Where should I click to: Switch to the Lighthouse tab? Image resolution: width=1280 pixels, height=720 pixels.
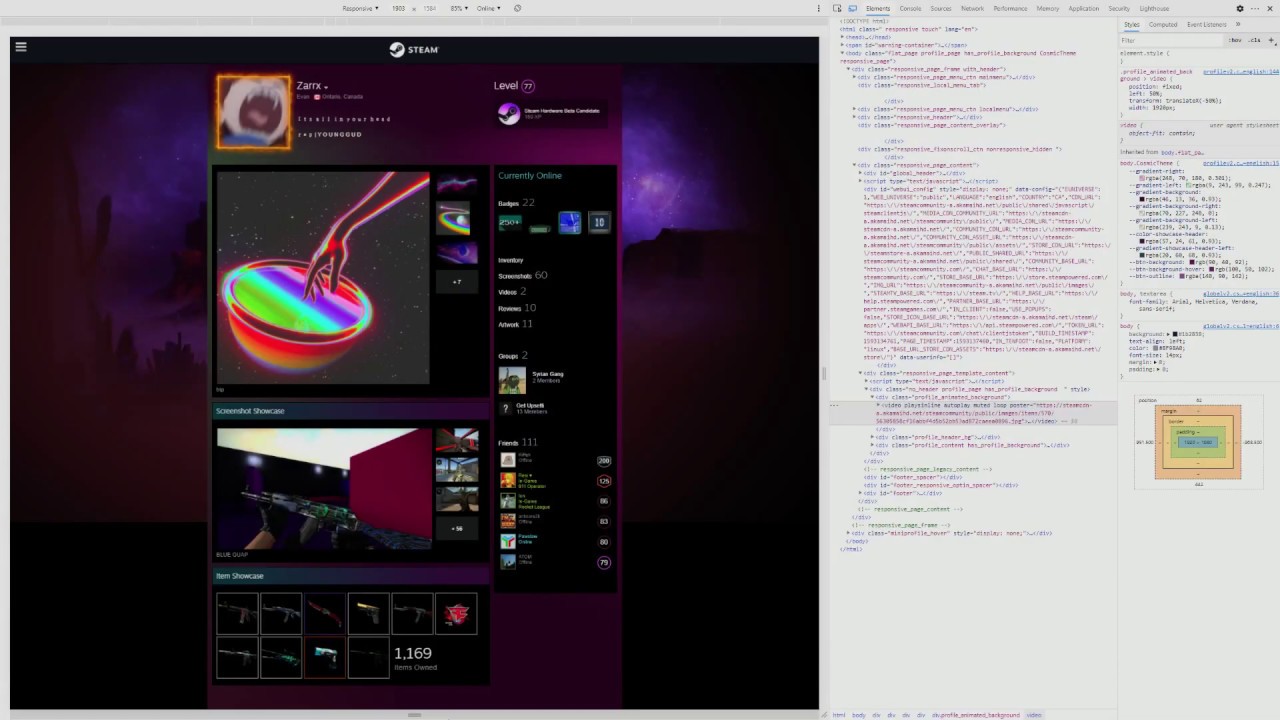click(x=1154, y=8)
